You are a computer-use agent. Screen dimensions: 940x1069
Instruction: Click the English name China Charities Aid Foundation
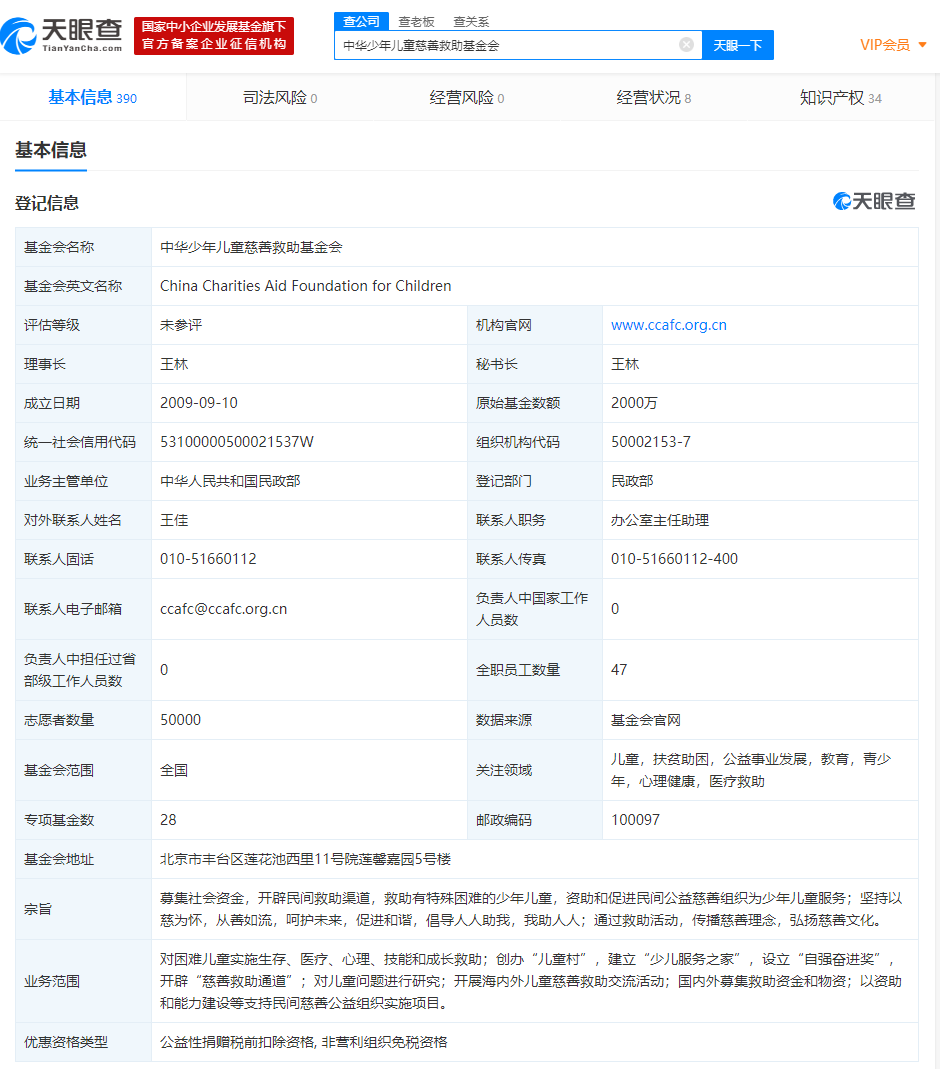pos(305,286)
